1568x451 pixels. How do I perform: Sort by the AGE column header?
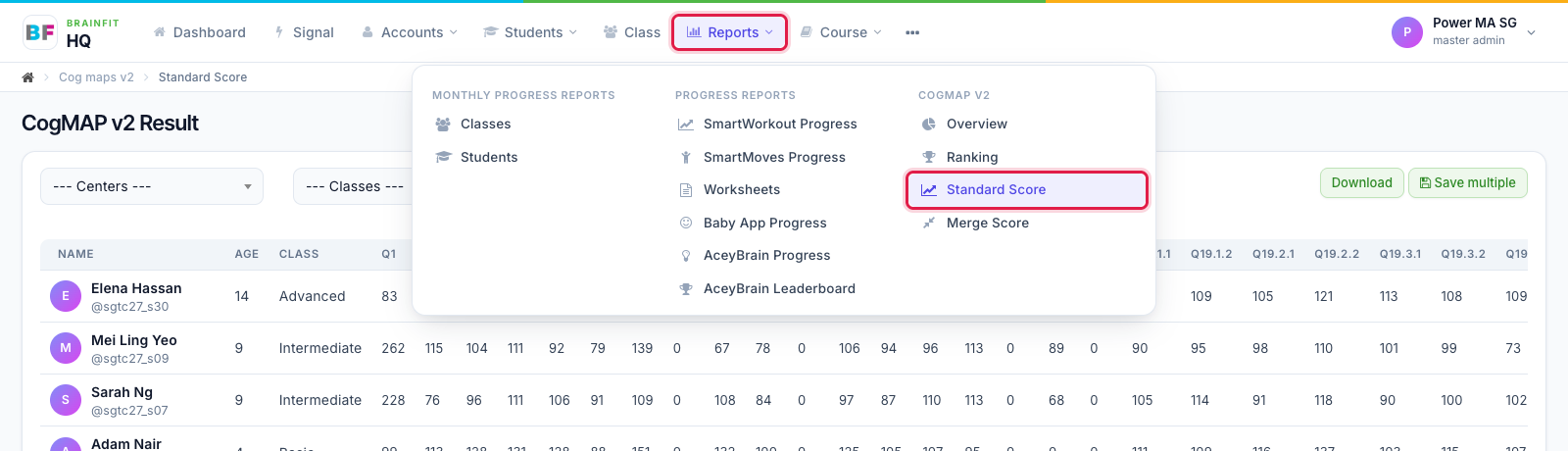pyautogui.click(x=247, y=254)
